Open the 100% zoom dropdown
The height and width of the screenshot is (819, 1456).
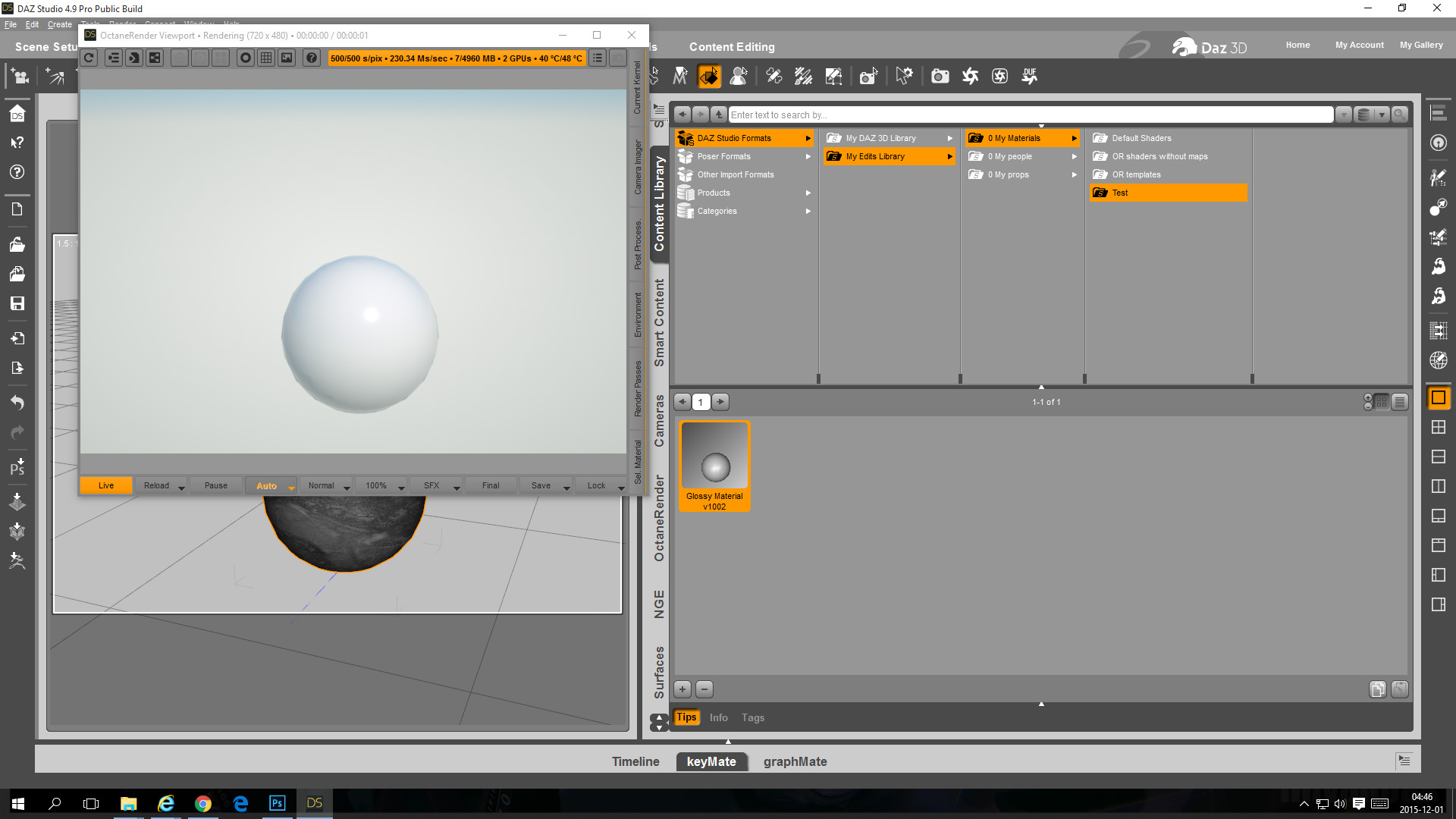pyautogui.click(x=401, y=488)
